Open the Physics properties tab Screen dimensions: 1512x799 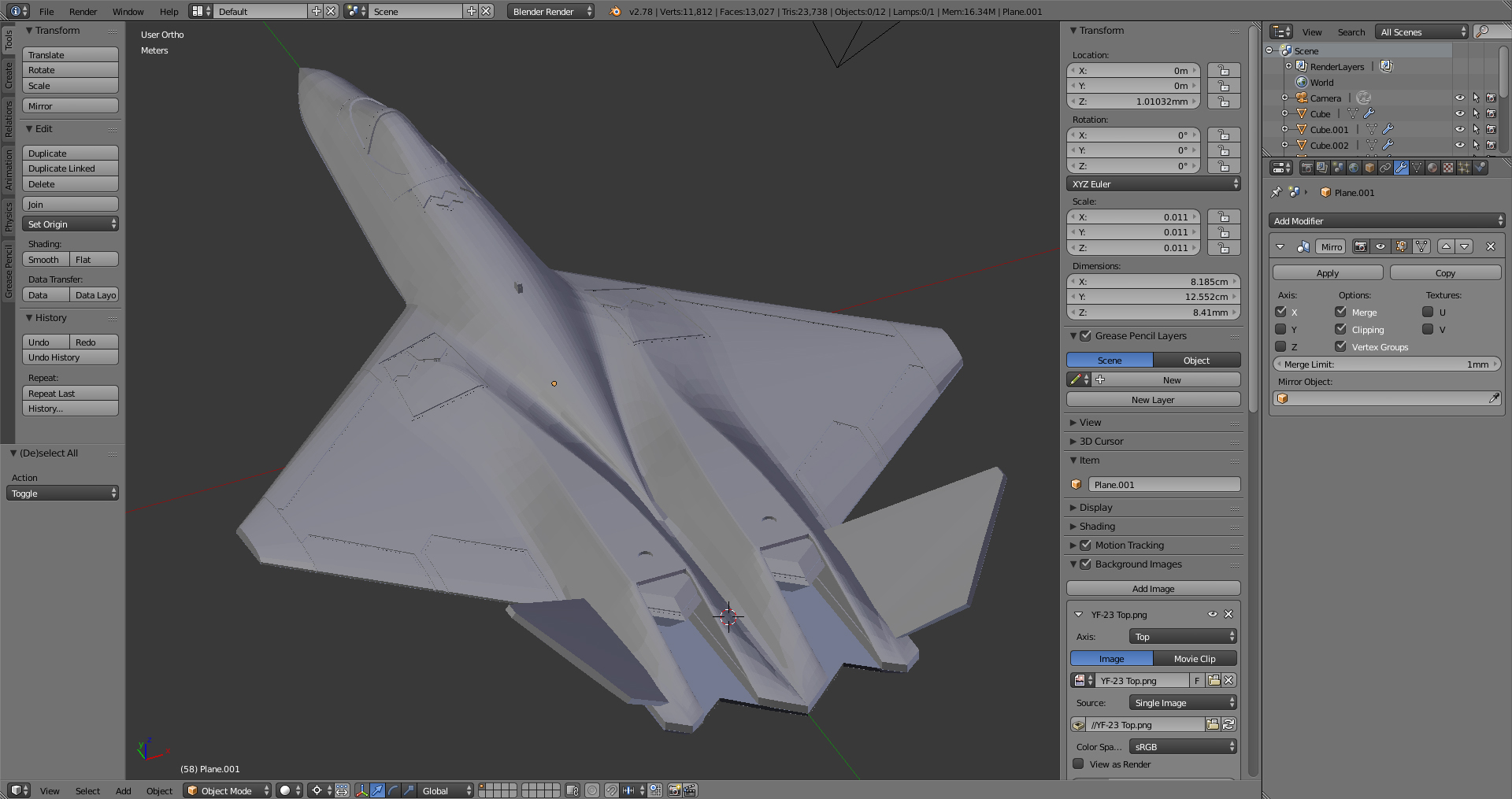coord(1480,168)
